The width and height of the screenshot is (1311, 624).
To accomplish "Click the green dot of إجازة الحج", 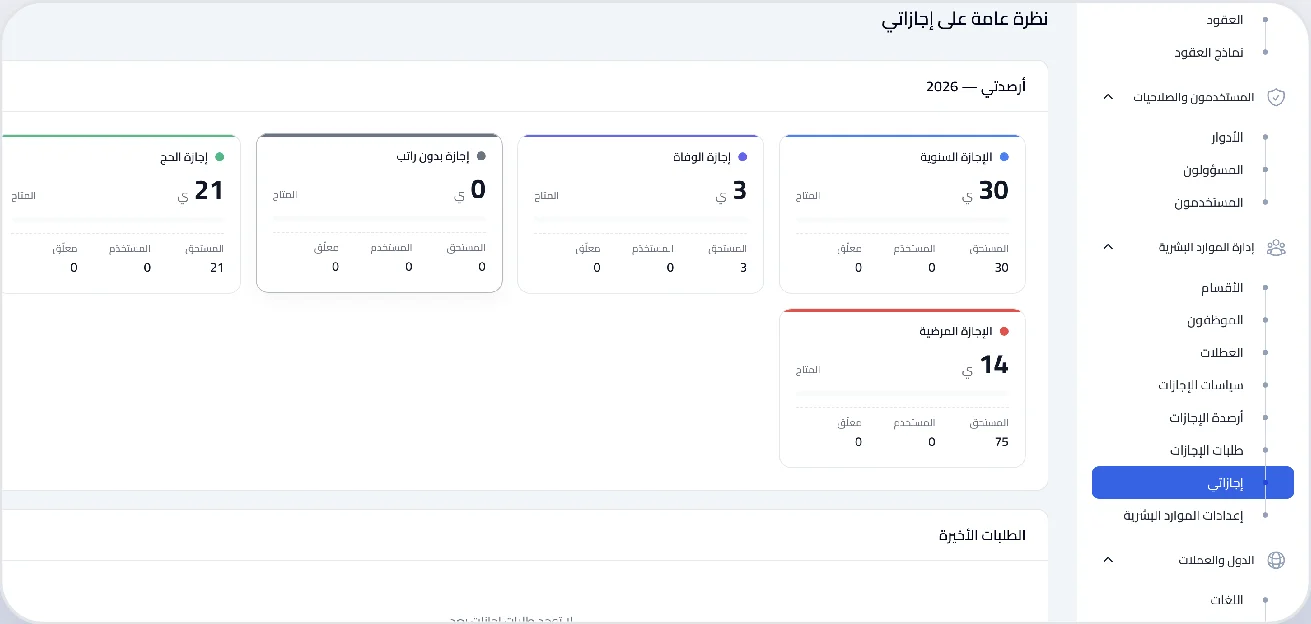I will 219,157.
